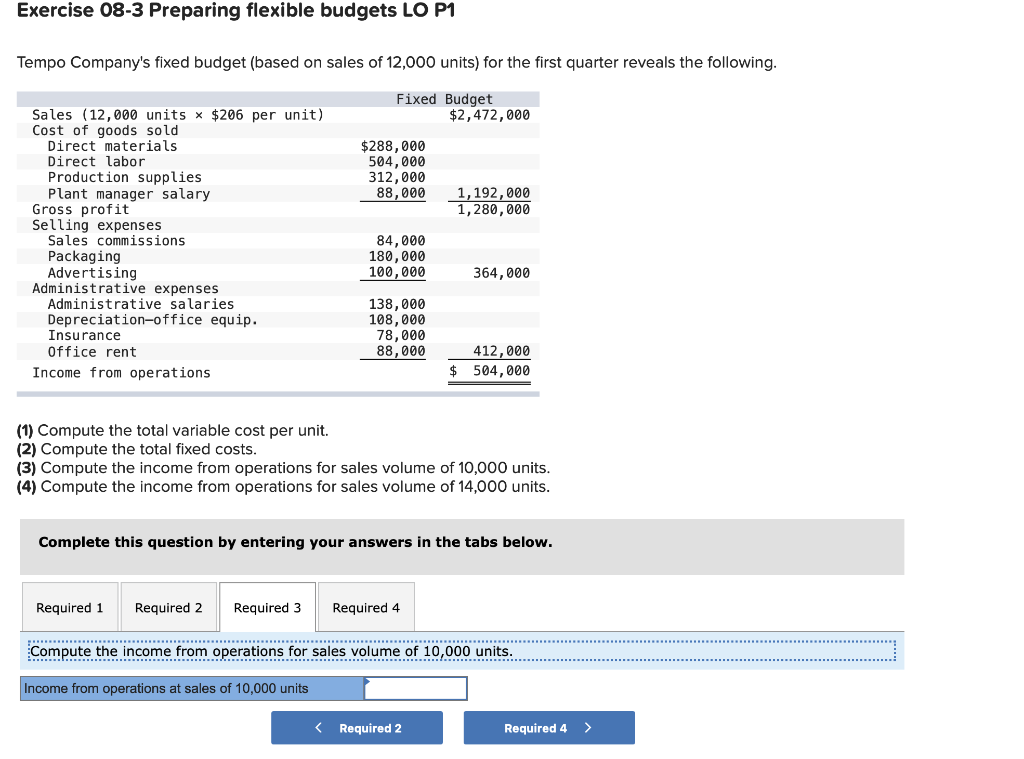The height and width of the screenshot is (759, 1024).
Task: Click the Gross profit value 1,280,000
Action: [x=494, y=210]
